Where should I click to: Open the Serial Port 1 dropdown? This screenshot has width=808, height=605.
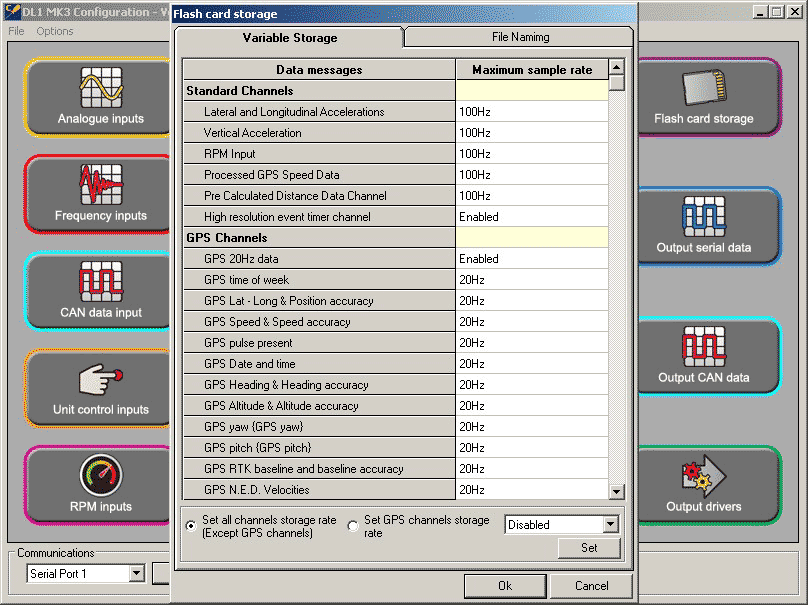coord(137,574)
